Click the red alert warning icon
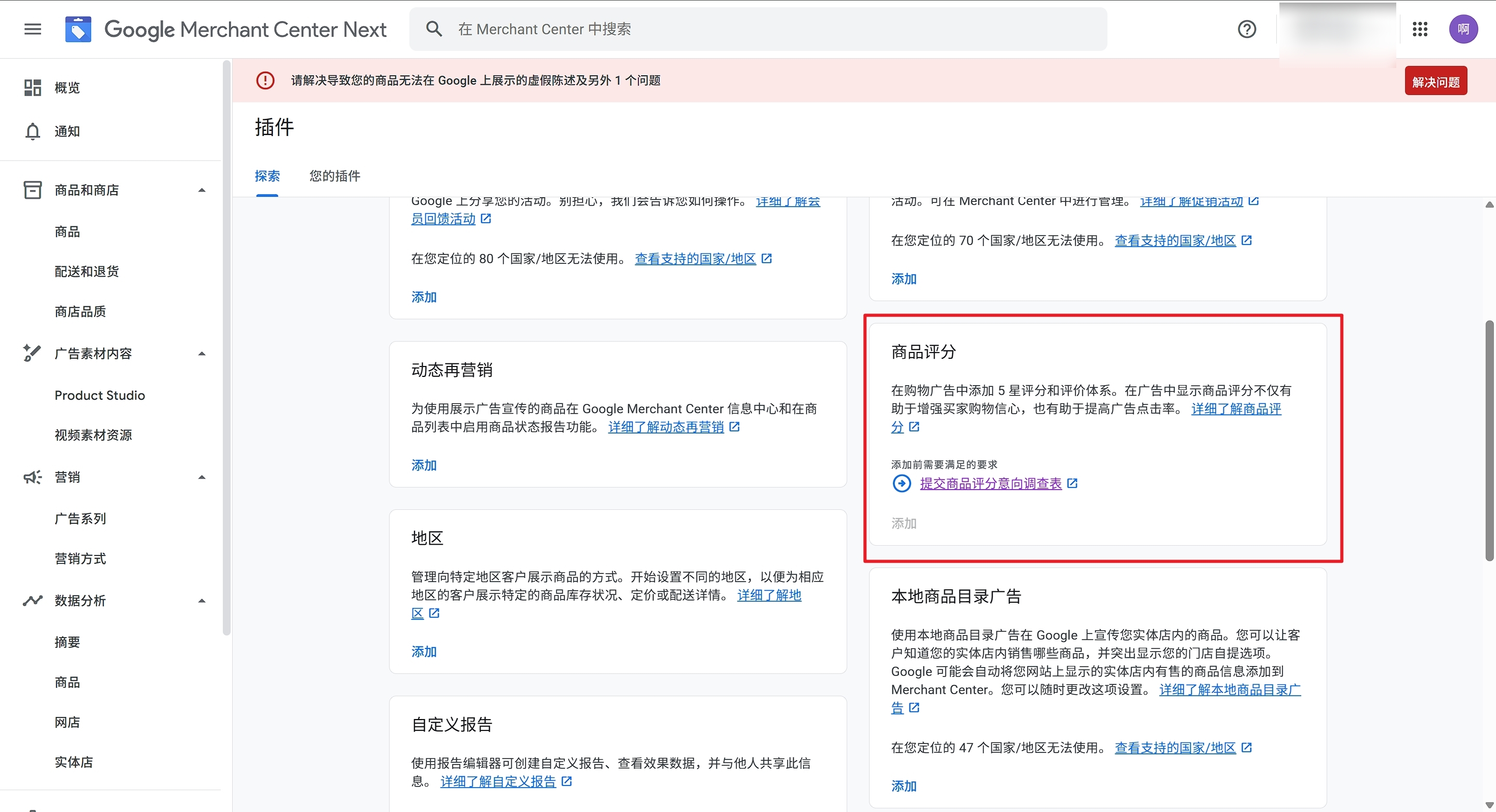The image size is (1496, 812). (265, 80)
